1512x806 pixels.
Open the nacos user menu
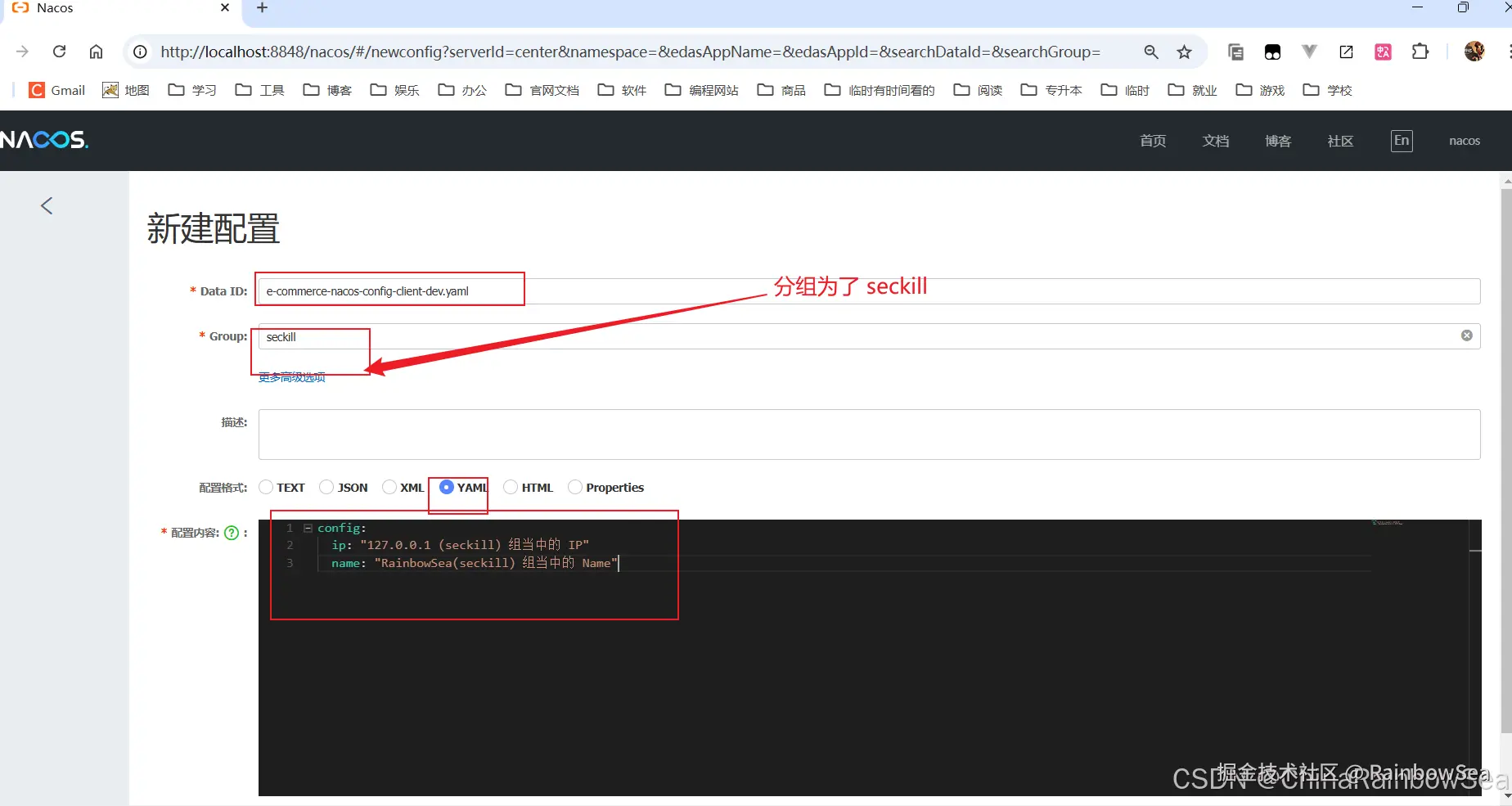[x=1465, y=141]
